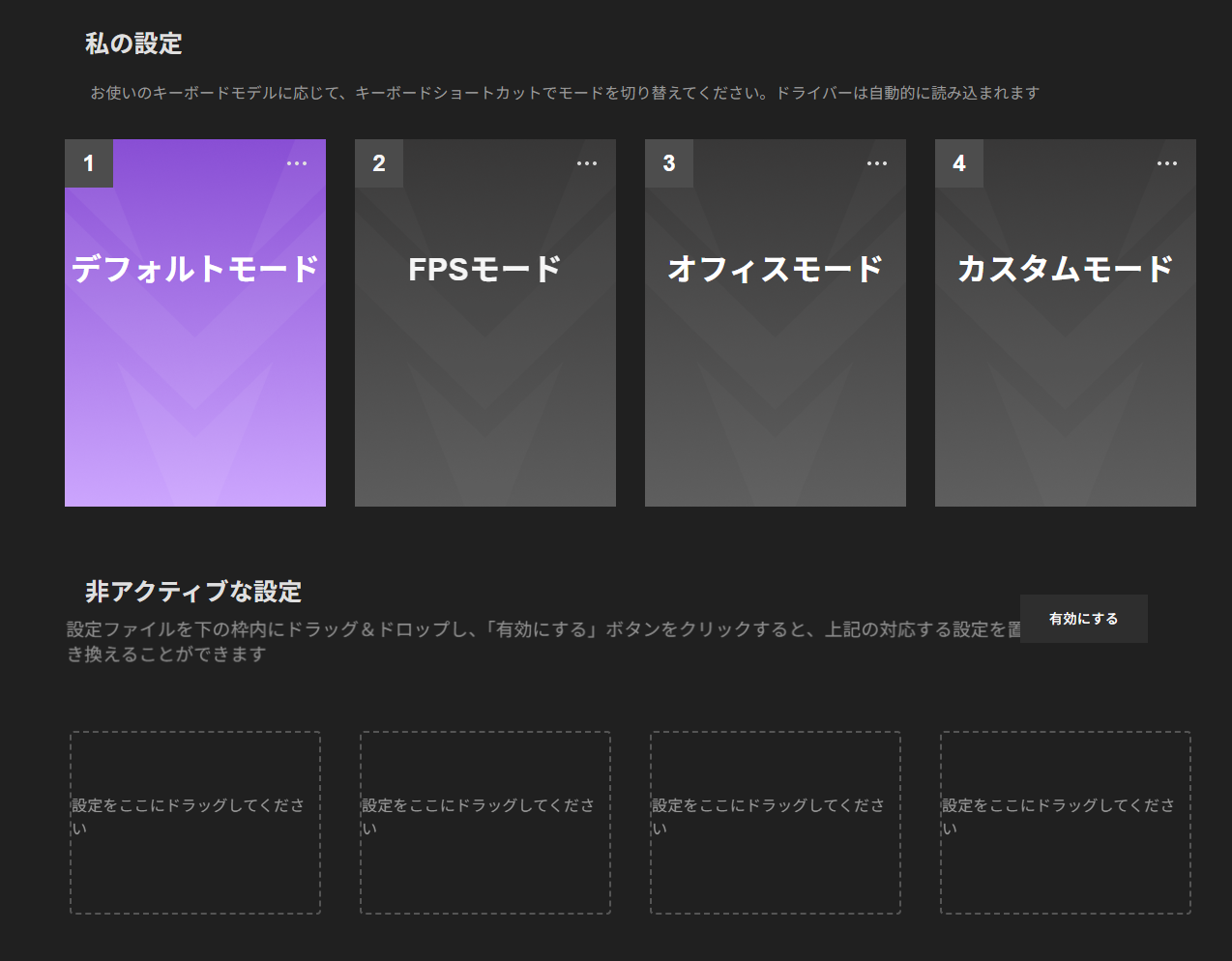This screenshot has width=1232, height=961.
Task: Click the keyboard shortcut description under 私の設定
Action: [x=565, y=93]
